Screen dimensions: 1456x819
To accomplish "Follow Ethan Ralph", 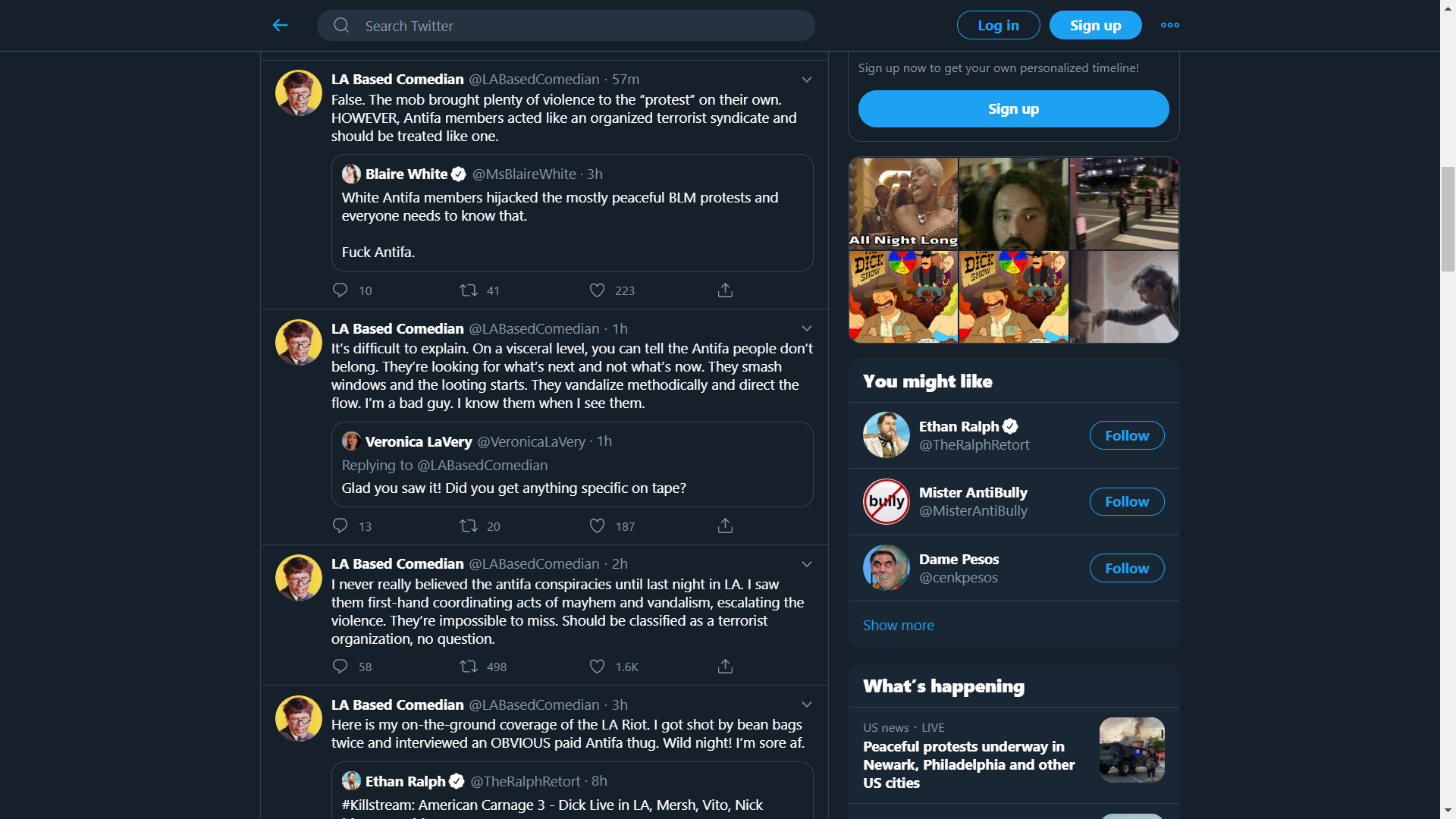I will (x=1127, y=435).
